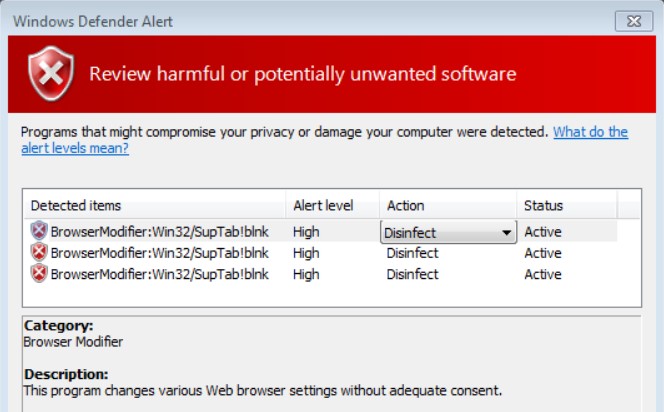Click the Windows Defender Alert title bar
The width and height of the screenshot is (664, 412).
point(300,19)
